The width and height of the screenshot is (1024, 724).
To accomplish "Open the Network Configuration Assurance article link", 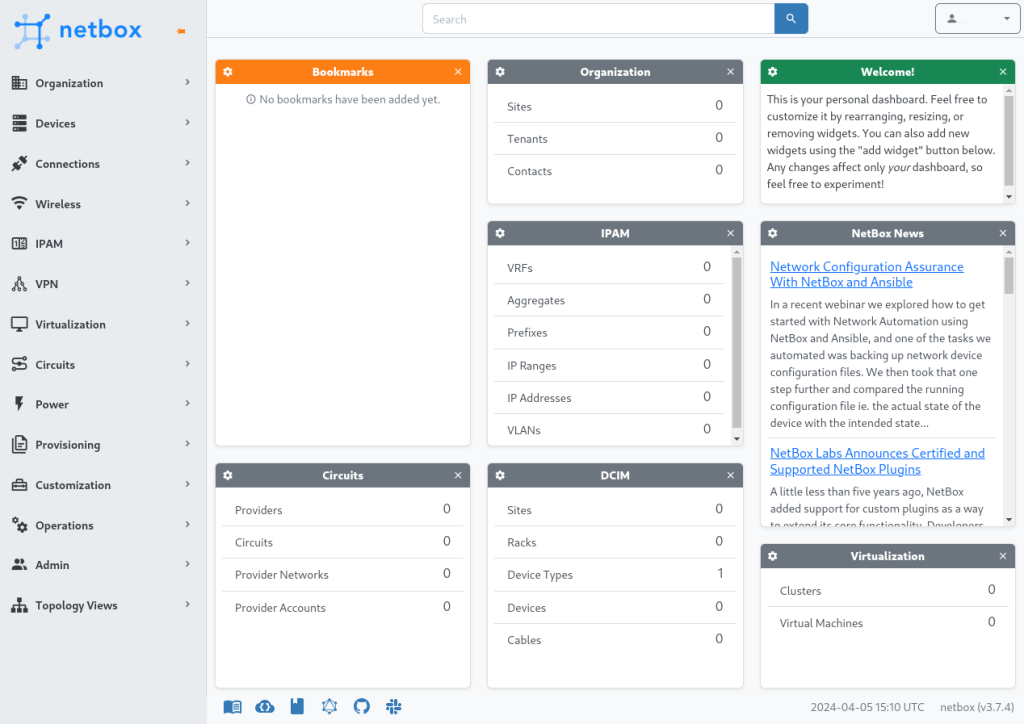I will point(866,274).
